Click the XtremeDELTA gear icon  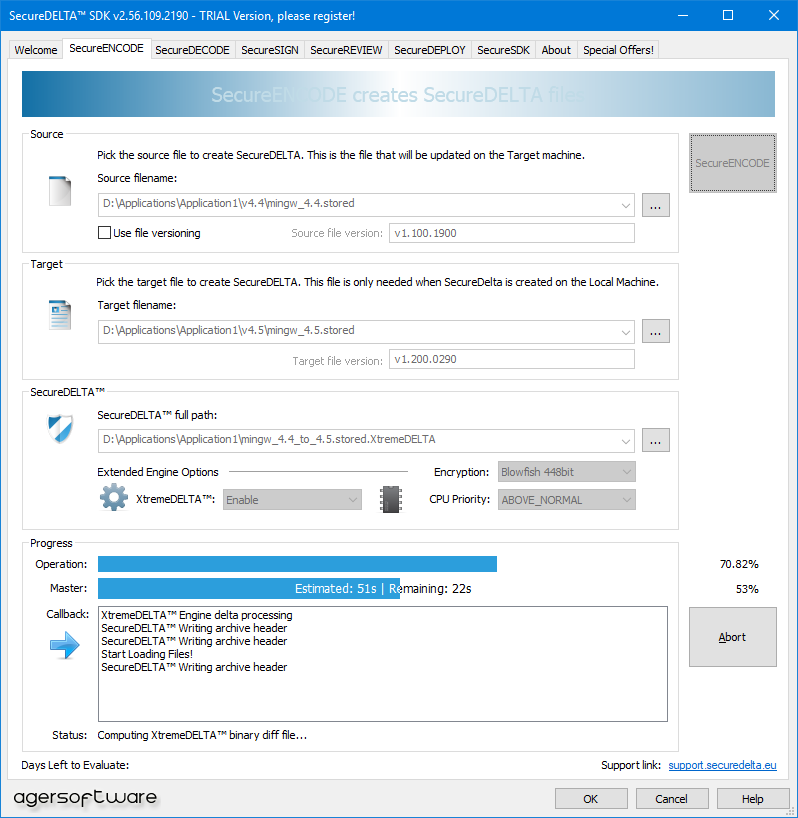(114, 497)
